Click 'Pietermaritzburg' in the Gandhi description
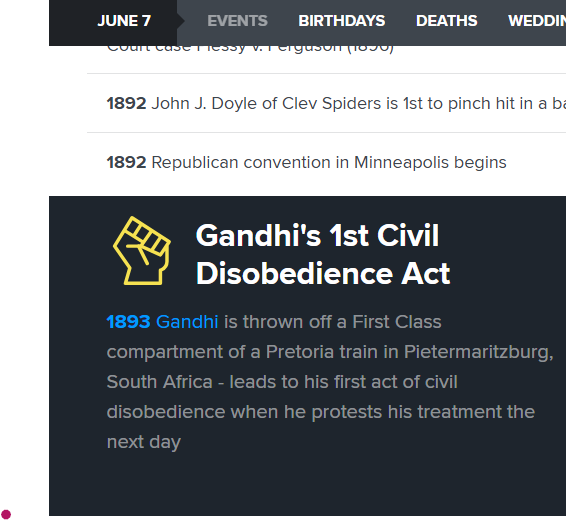566x521 pixels. 479,352
